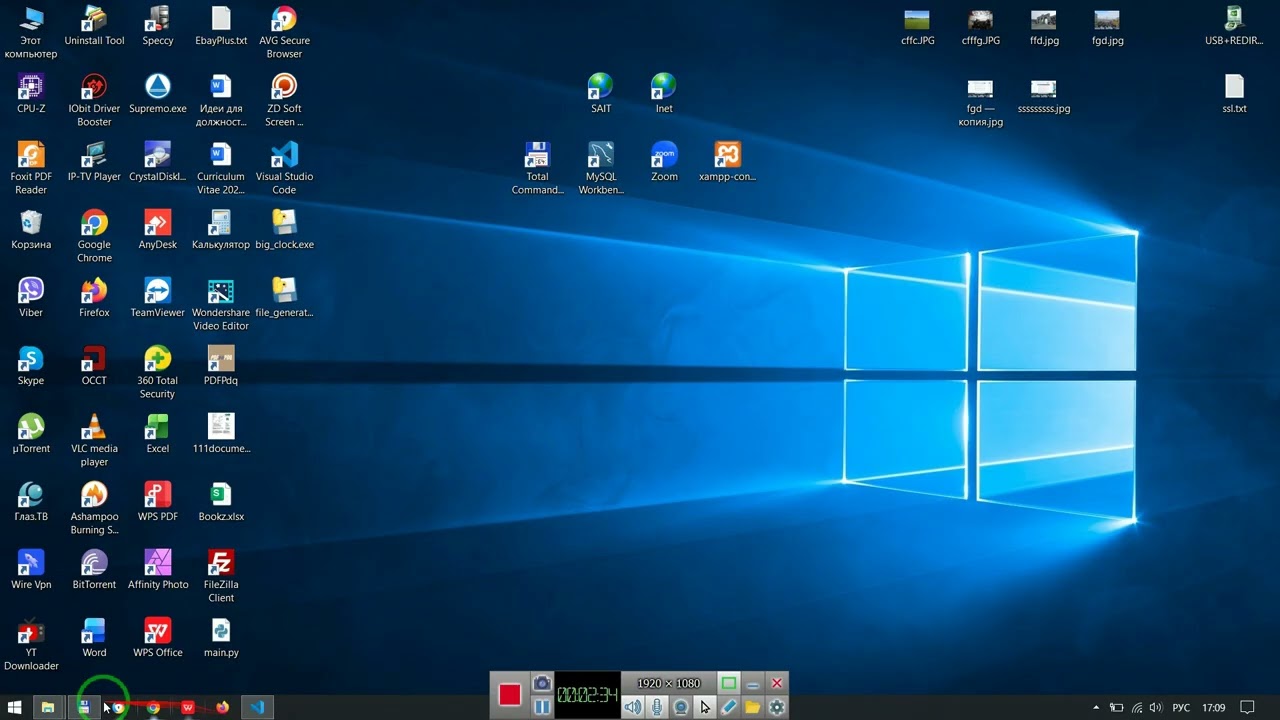Screen dimensions: 1280x720
Task: Select the ssl.txt text file
Action: pyautogui.click(x=1234, y=94)
